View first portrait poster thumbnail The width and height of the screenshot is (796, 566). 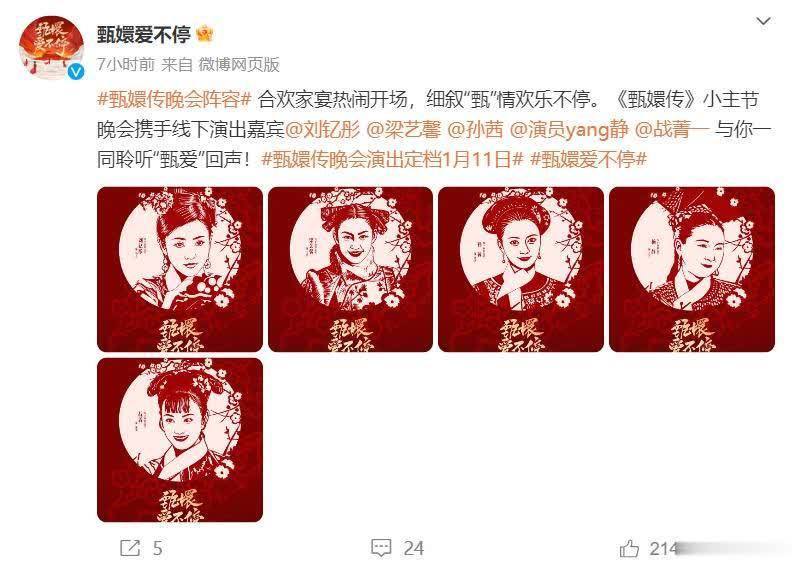(x=180, y=269)
